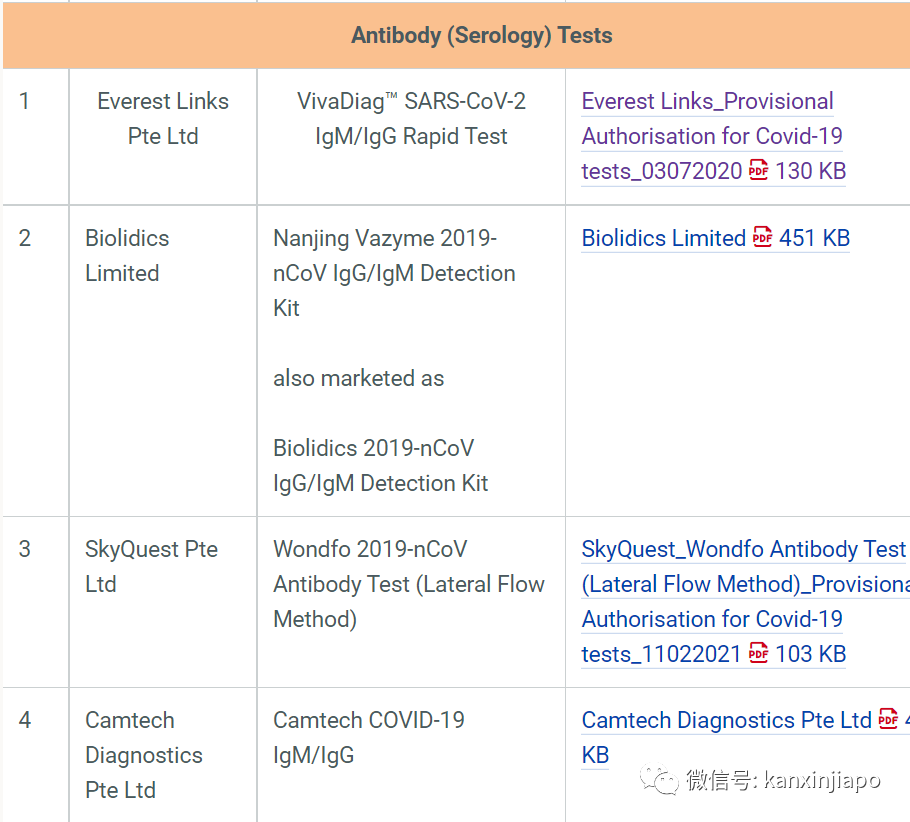Click 'also marketed as' text
910x822 pixels.
(359, 378)
